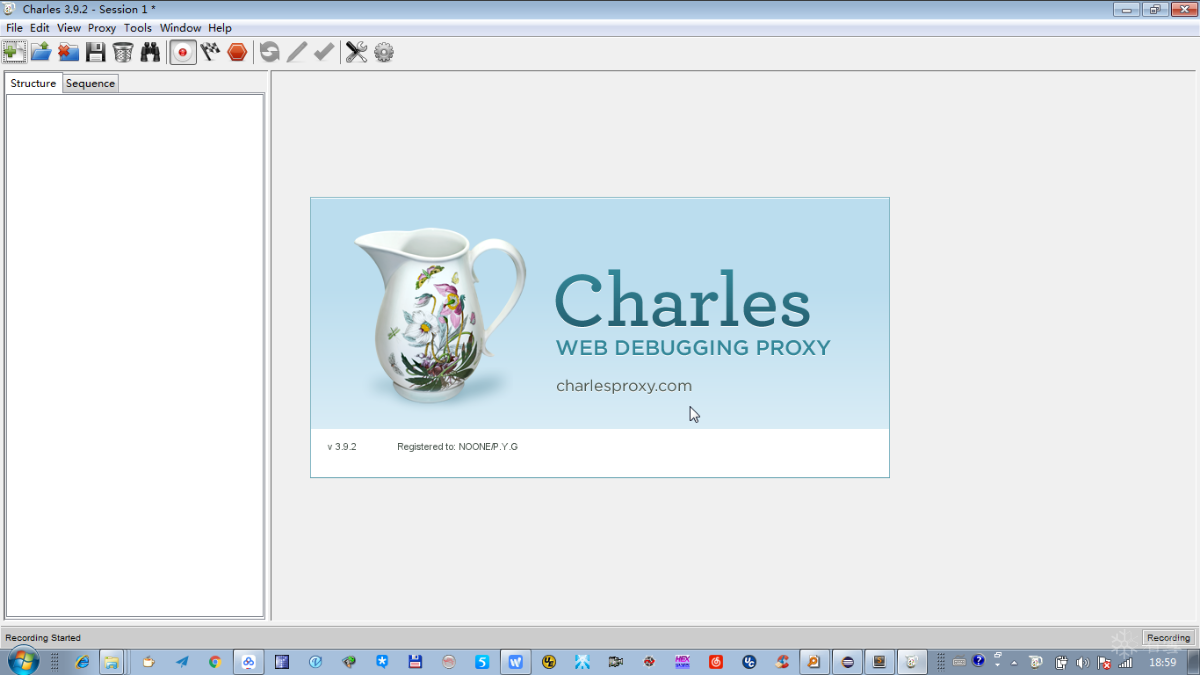Open the Window menu
This screenshot has width=1200, height=675.
[180, 28]
